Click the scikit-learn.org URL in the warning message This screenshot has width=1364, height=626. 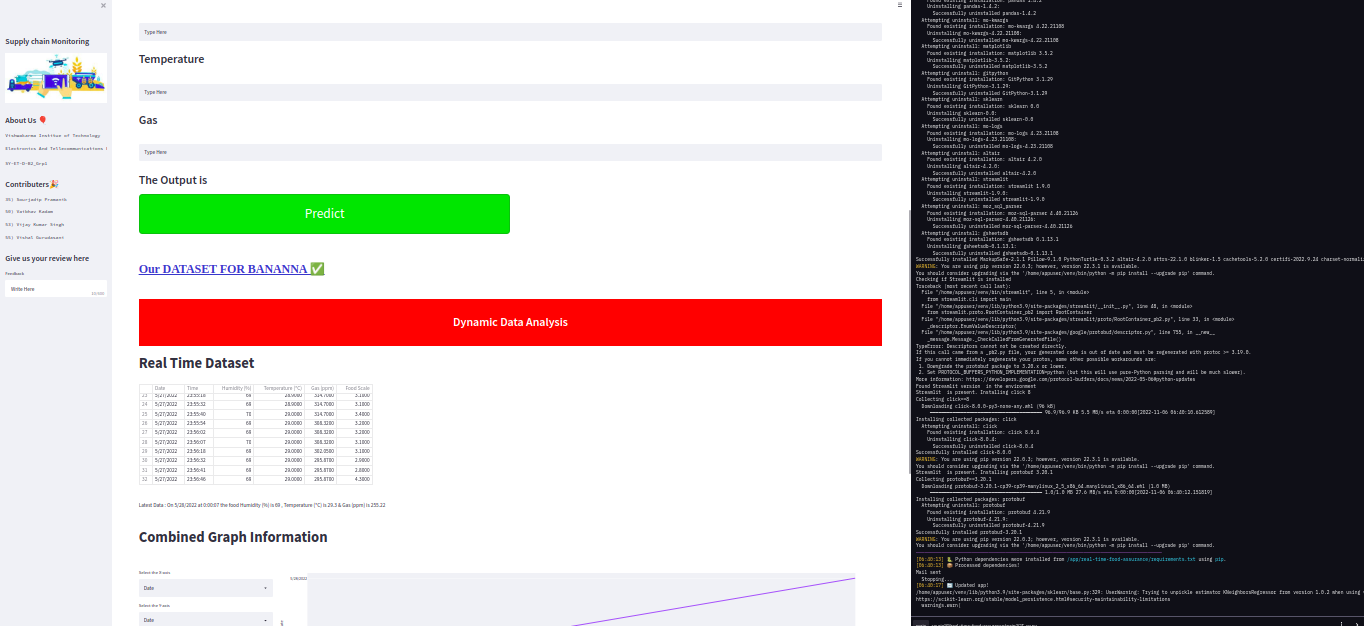pos(1045,600)
